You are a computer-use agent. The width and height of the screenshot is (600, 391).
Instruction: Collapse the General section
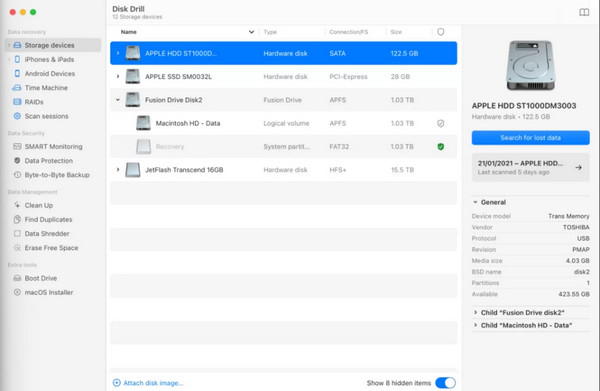[x=475, y=202]
